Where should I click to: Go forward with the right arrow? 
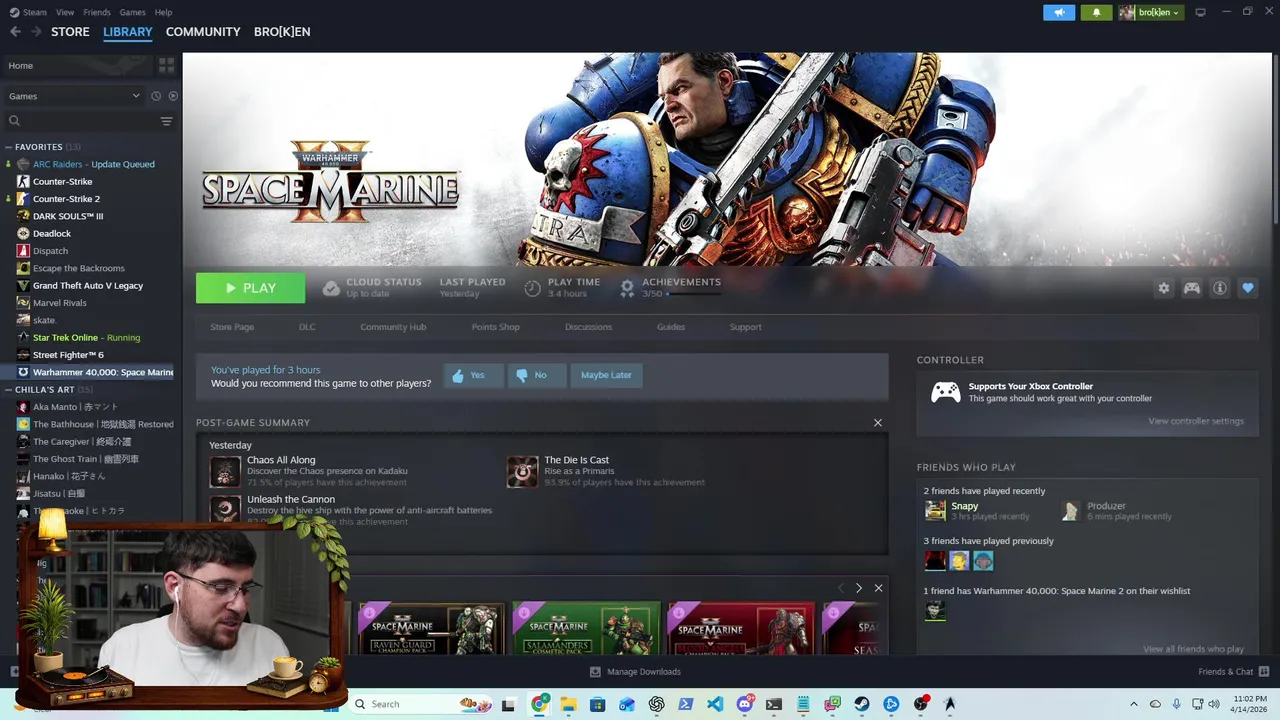click(36, 31)
